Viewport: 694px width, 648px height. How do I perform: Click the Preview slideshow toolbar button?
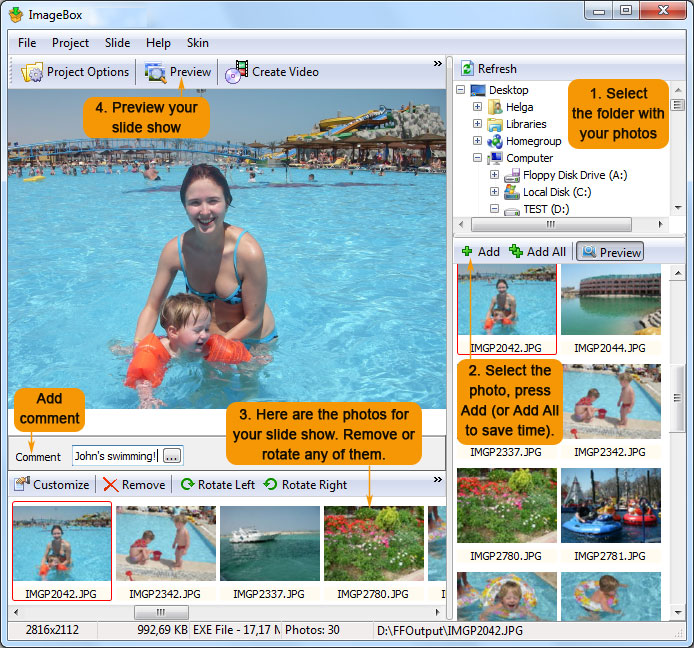(x=178, y=72)
